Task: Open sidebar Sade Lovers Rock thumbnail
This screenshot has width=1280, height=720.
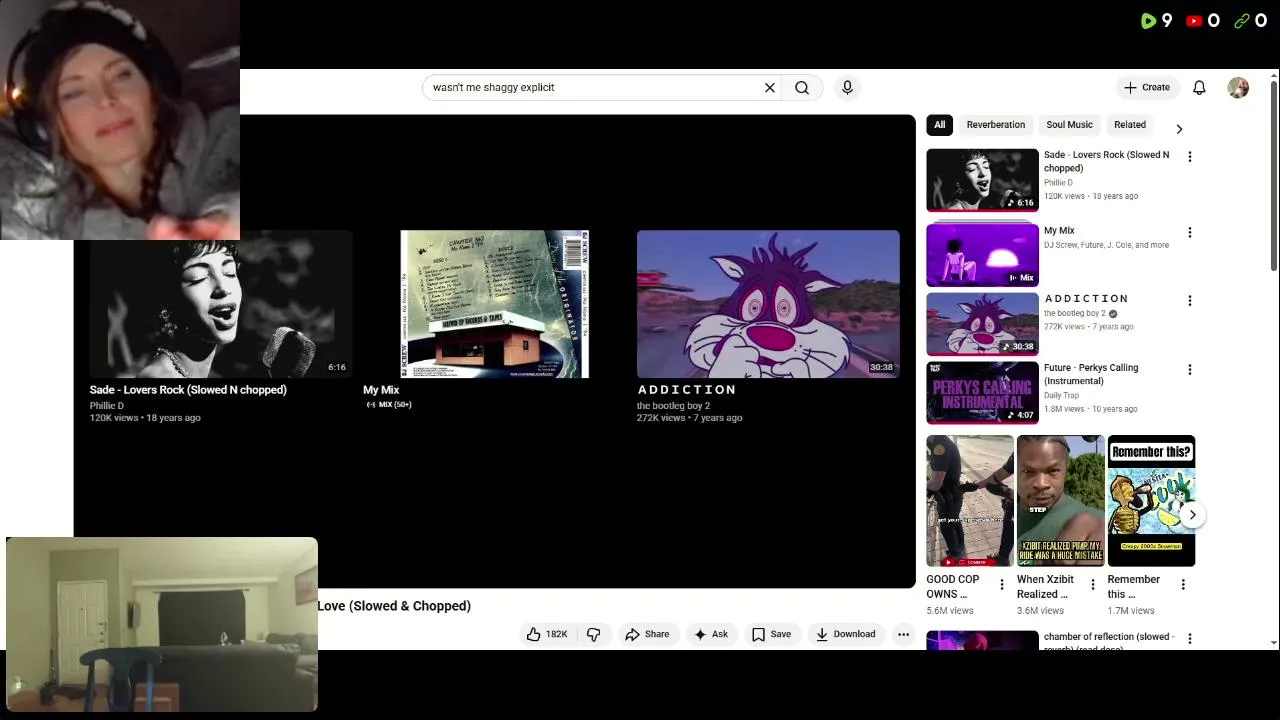Action: [x=982, y=180]
